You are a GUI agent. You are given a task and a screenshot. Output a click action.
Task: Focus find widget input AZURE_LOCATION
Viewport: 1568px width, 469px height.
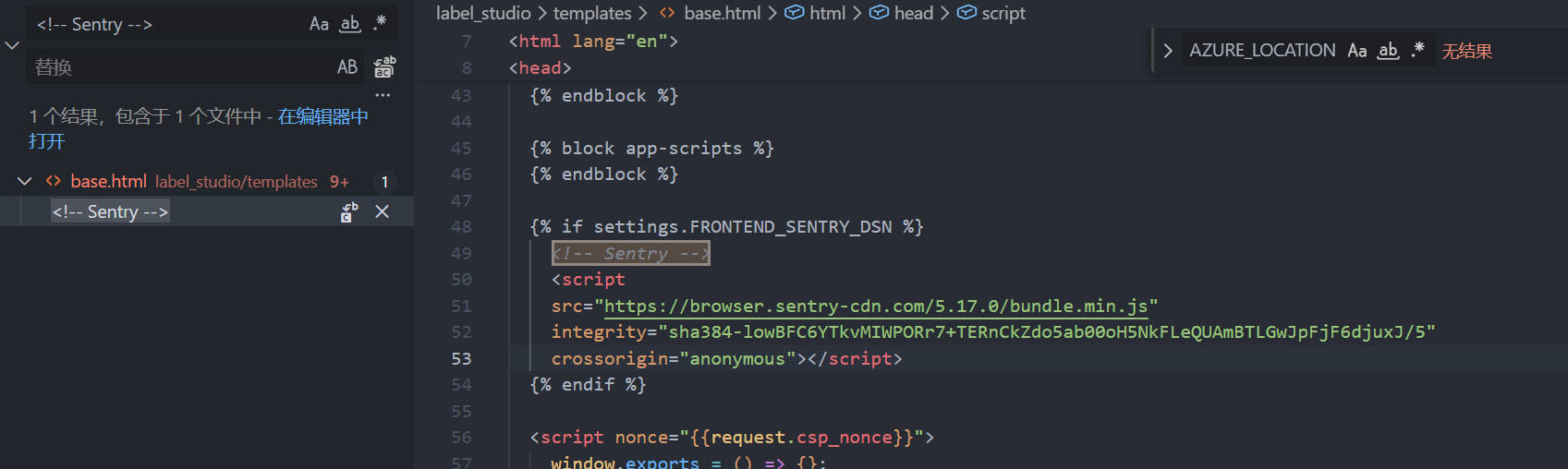pyautogui.click(x=1262, y=51)
